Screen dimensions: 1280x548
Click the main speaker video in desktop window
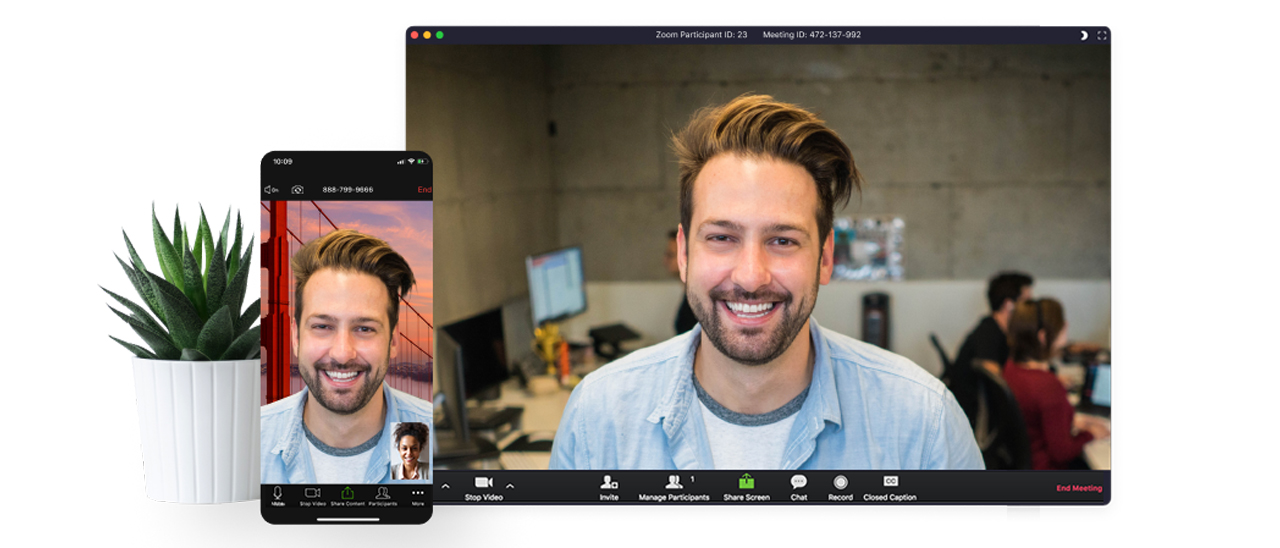(758, 257)
